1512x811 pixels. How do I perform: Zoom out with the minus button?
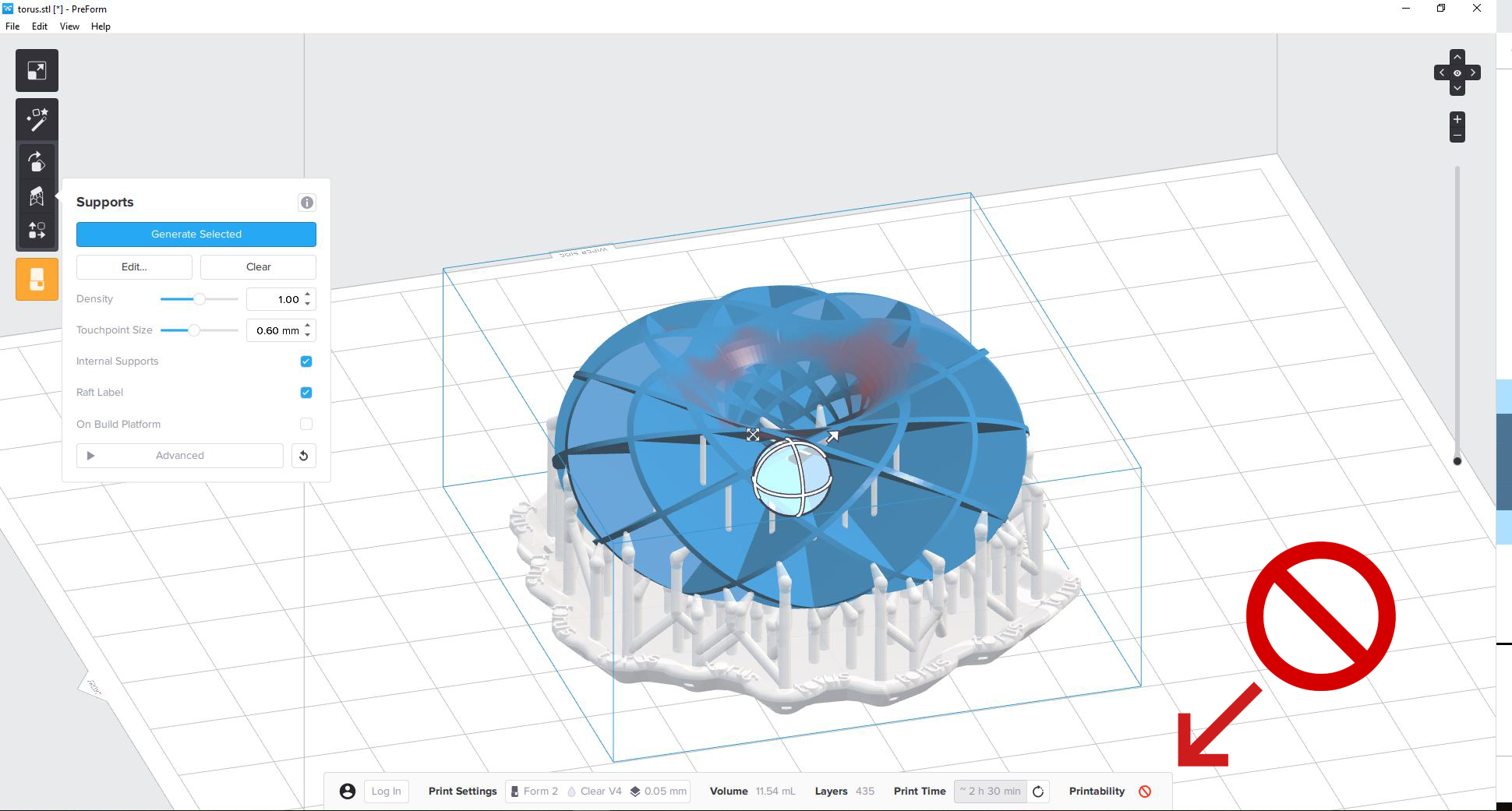(x=1457, y=135)
